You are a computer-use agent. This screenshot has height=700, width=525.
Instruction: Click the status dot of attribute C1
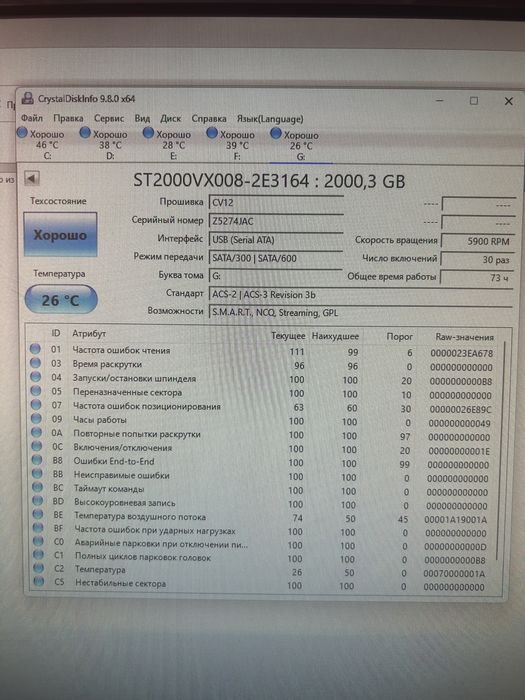(x=39, y=554)
